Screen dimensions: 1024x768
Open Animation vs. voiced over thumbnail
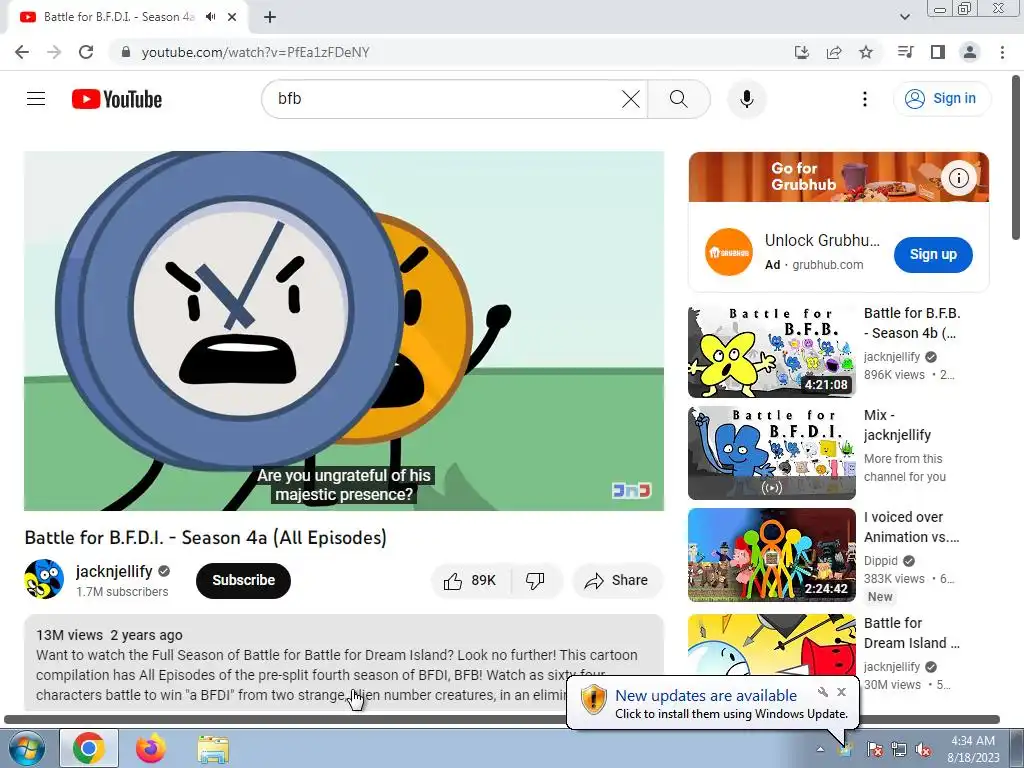coord(772,555)
